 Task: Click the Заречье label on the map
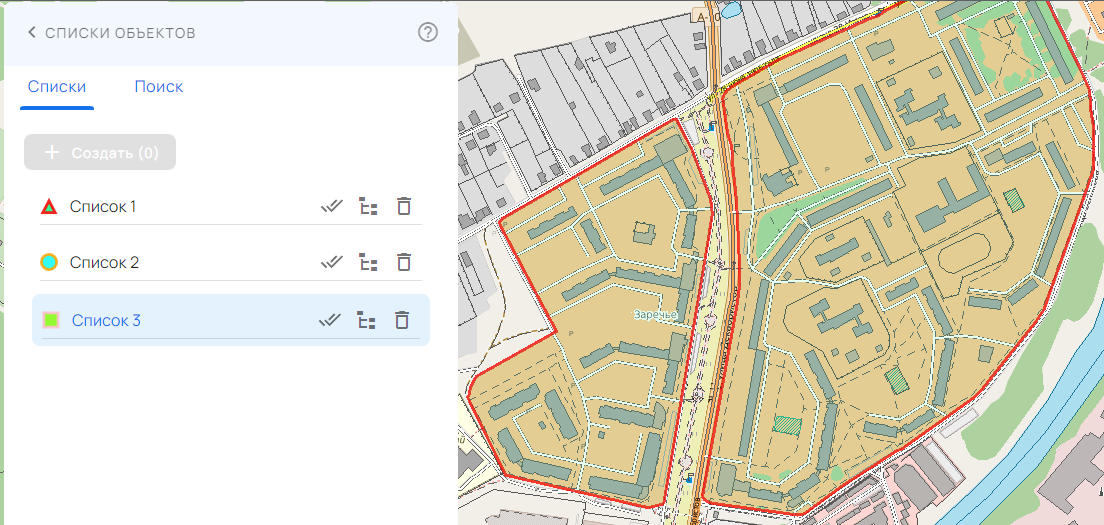(655, 314)
